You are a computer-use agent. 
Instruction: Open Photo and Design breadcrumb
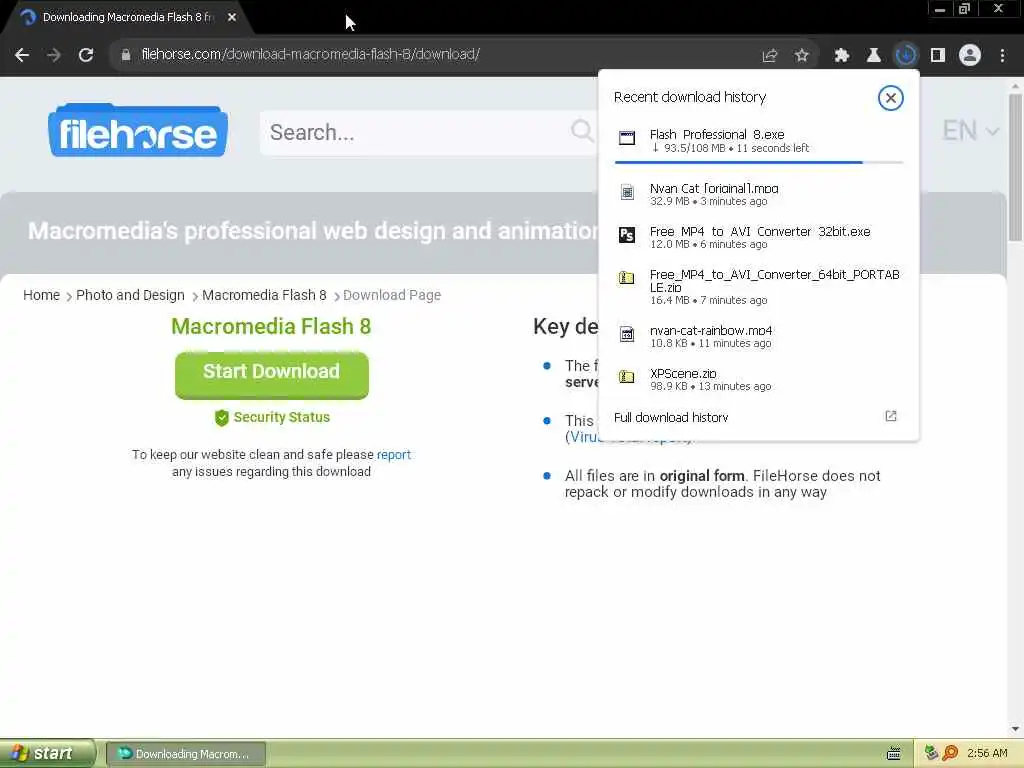click(130, 295)
